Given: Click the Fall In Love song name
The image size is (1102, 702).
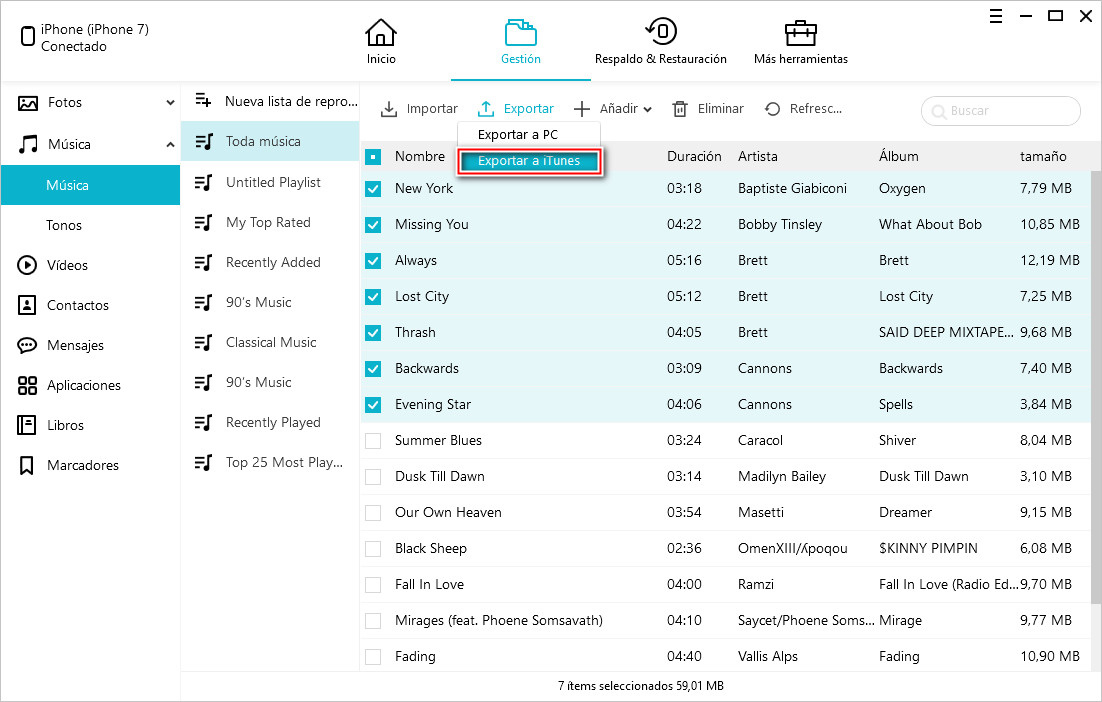Looking at the screenshot, I should pyautogui.click(x=429, y=585).
